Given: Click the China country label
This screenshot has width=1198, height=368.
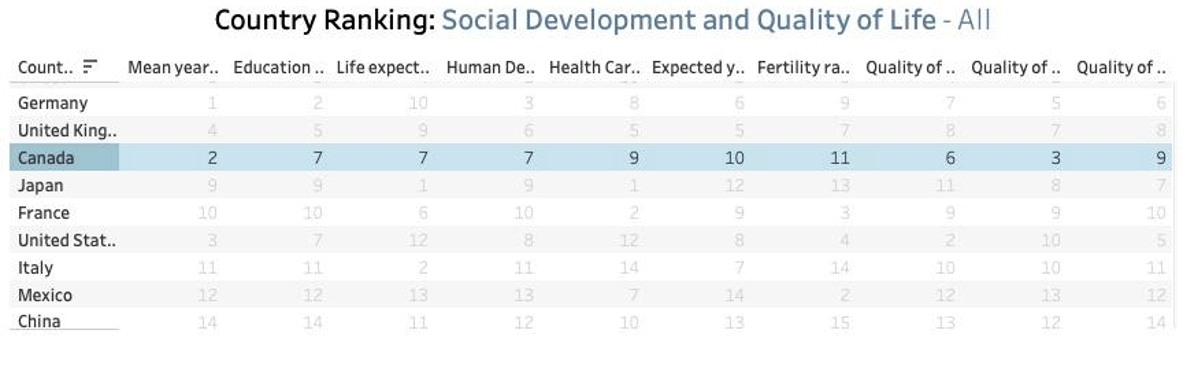Looking at the screenshot, I should (39, 321).
